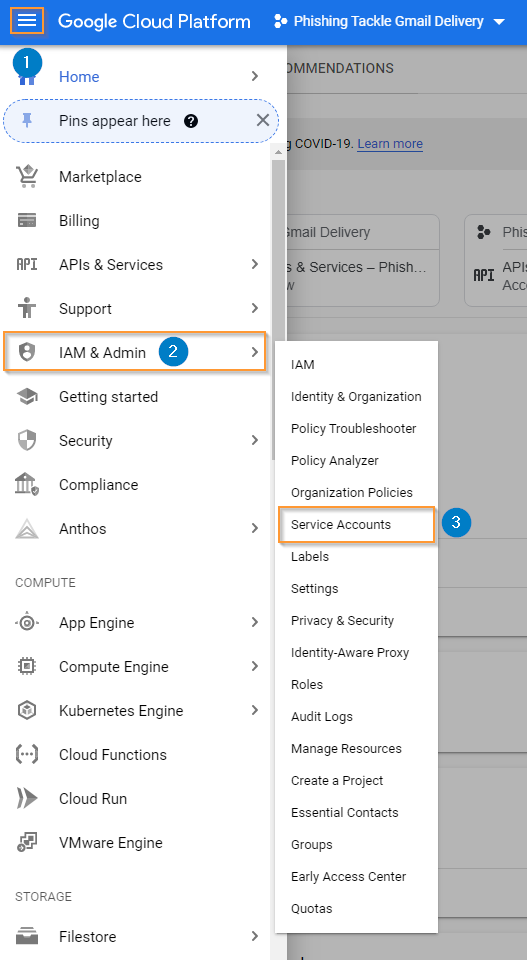Image resolution: width=527 pixels, height=960 pixels.
Task: Open the project selector dropdown arrow
Action: click(499, 22)
